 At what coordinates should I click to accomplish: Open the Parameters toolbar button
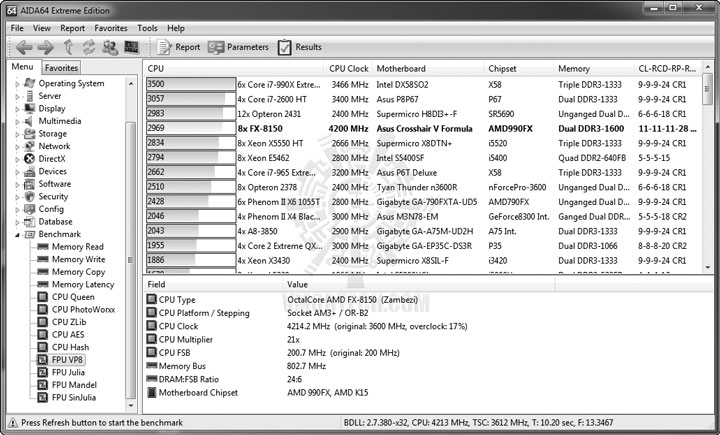point(238,47)
